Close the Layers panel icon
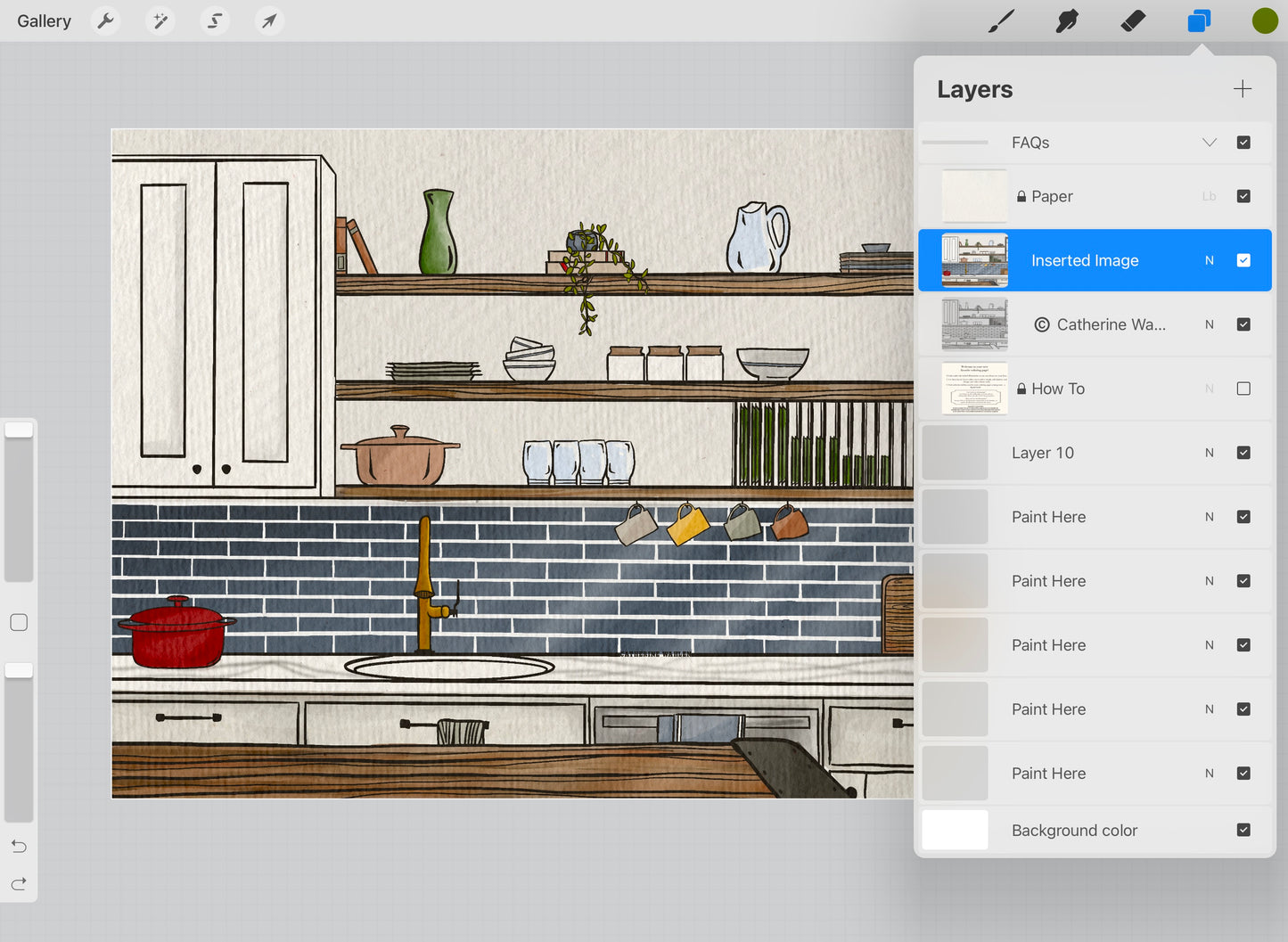The width and height of the screenshot is (1288, 942). point(1199,20)
